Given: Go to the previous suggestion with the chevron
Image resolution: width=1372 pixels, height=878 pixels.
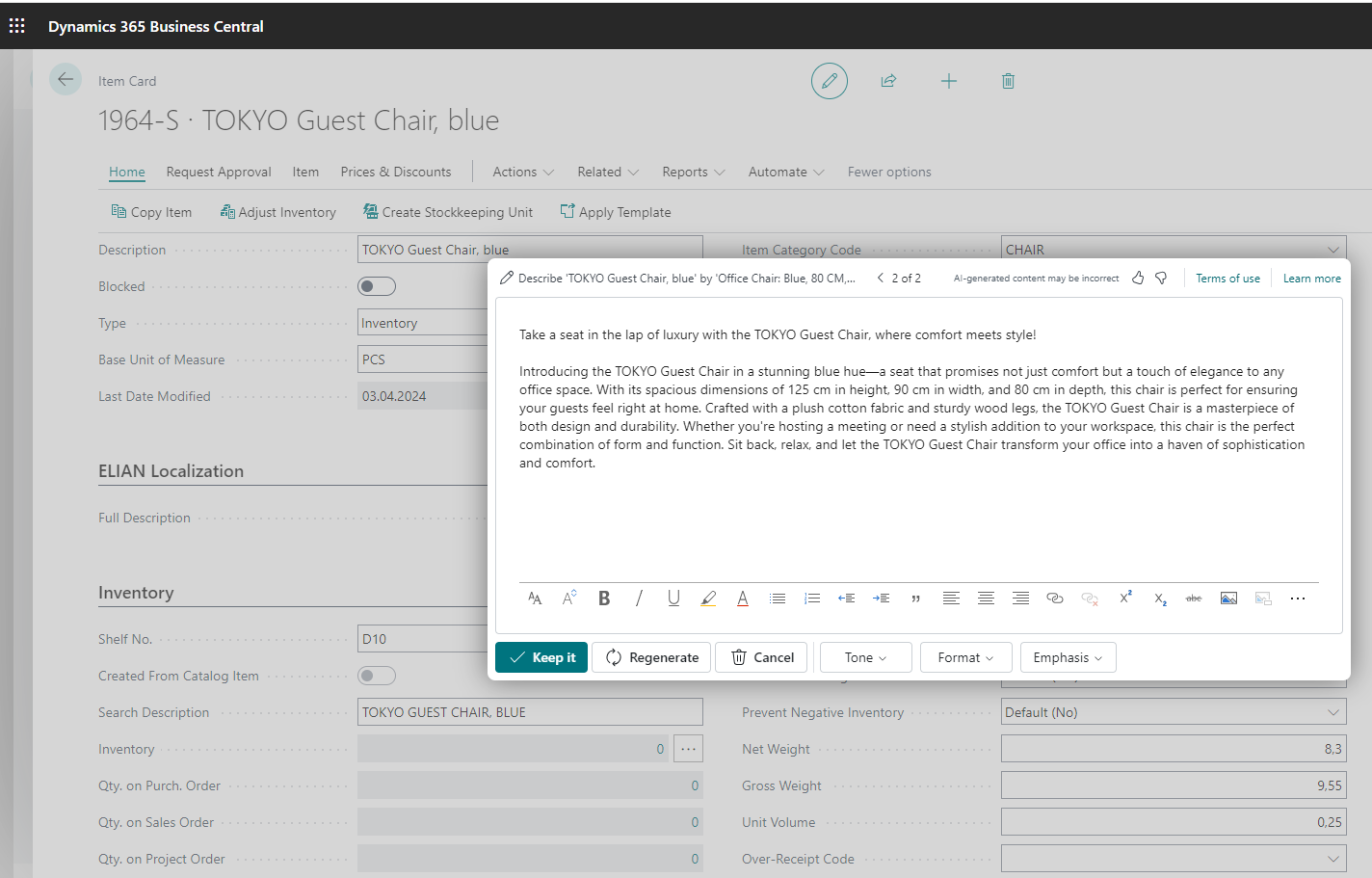Looking at the screenshot, I should (880, 278).
